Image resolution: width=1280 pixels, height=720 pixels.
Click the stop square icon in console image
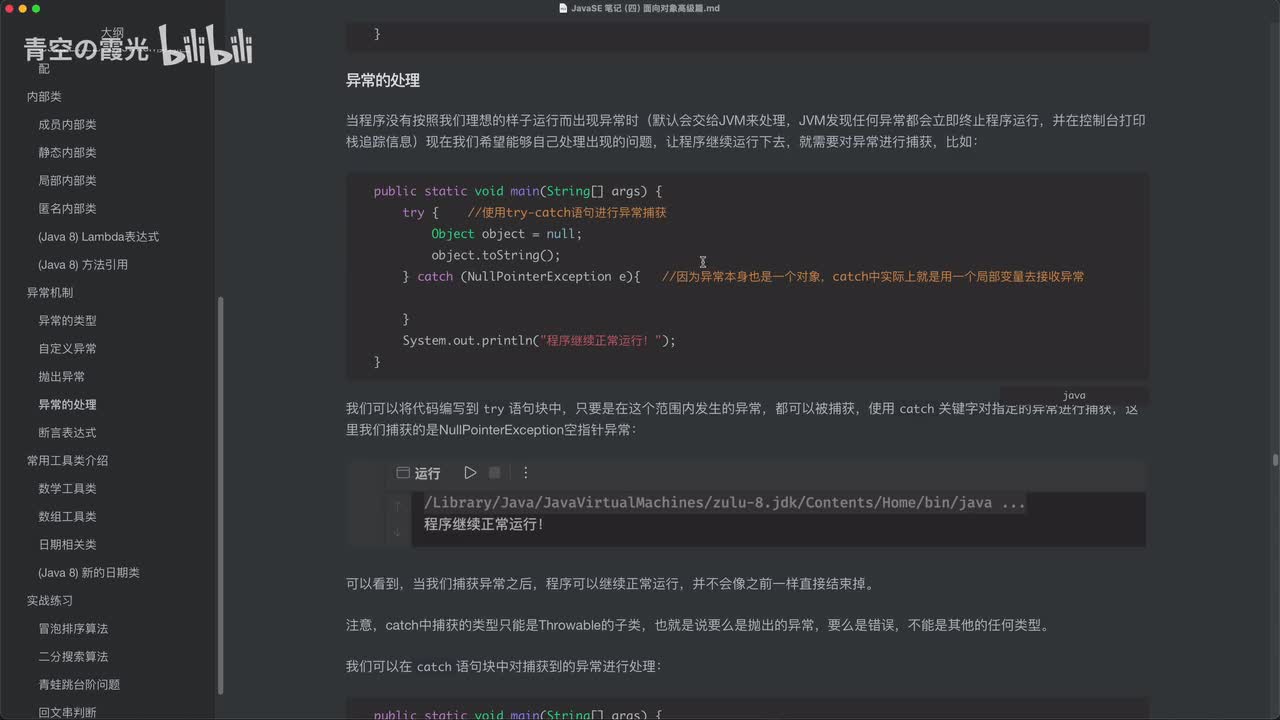point(495,473)
